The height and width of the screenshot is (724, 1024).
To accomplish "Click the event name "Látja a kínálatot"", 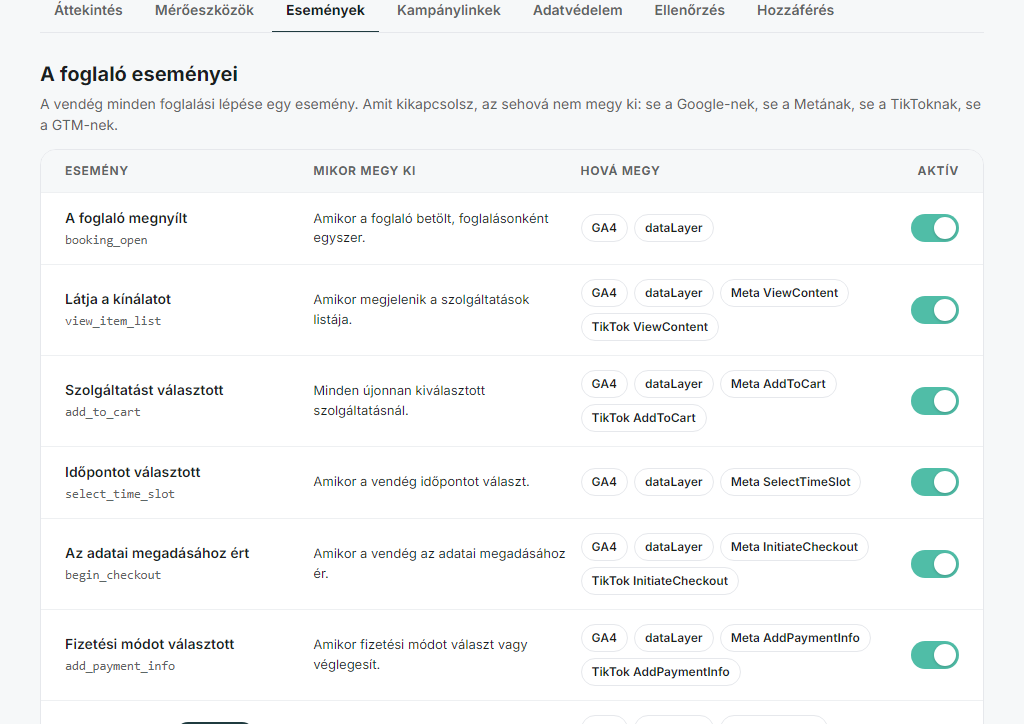I will click(x=118, y=299).
